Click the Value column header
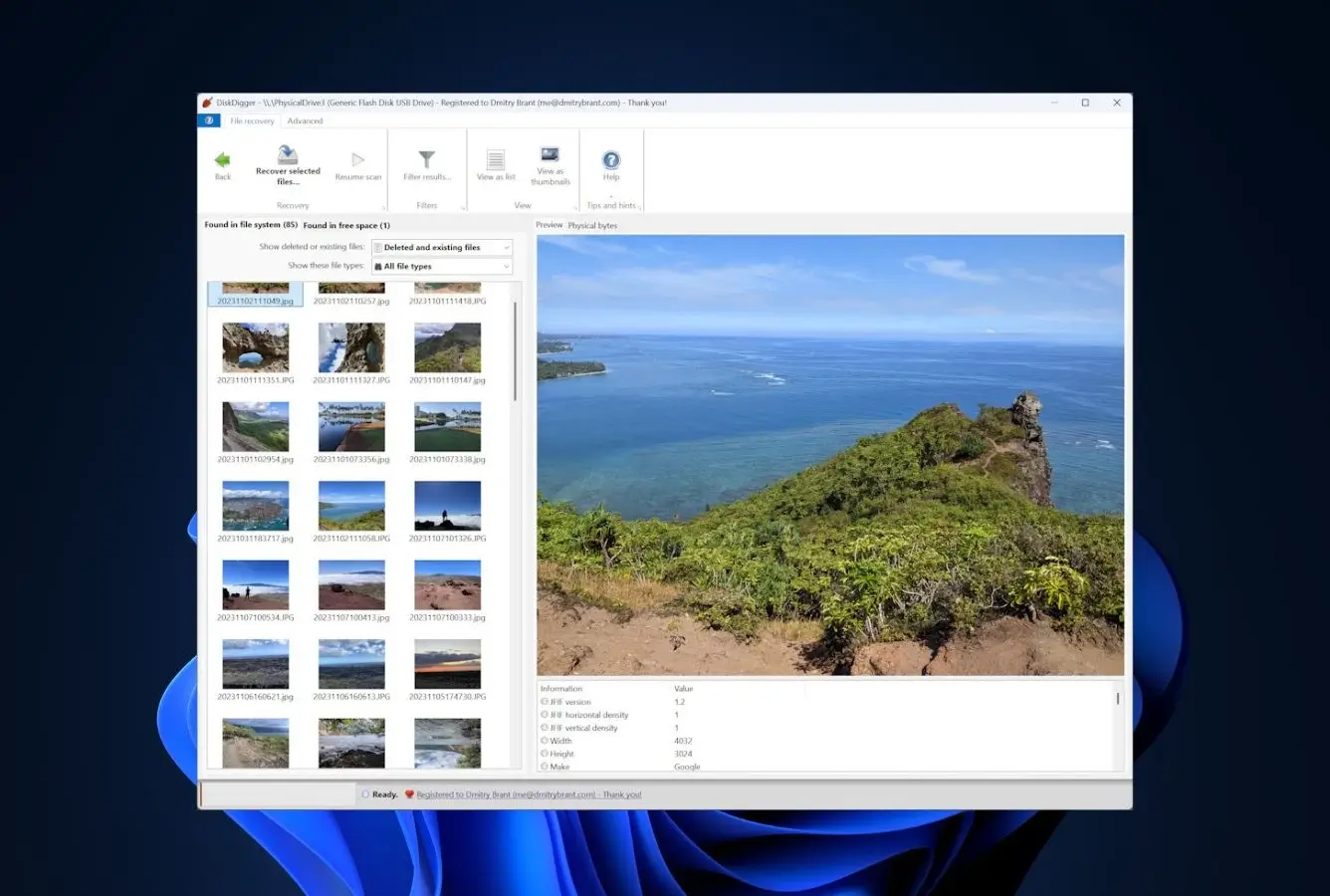 point(684,689)
